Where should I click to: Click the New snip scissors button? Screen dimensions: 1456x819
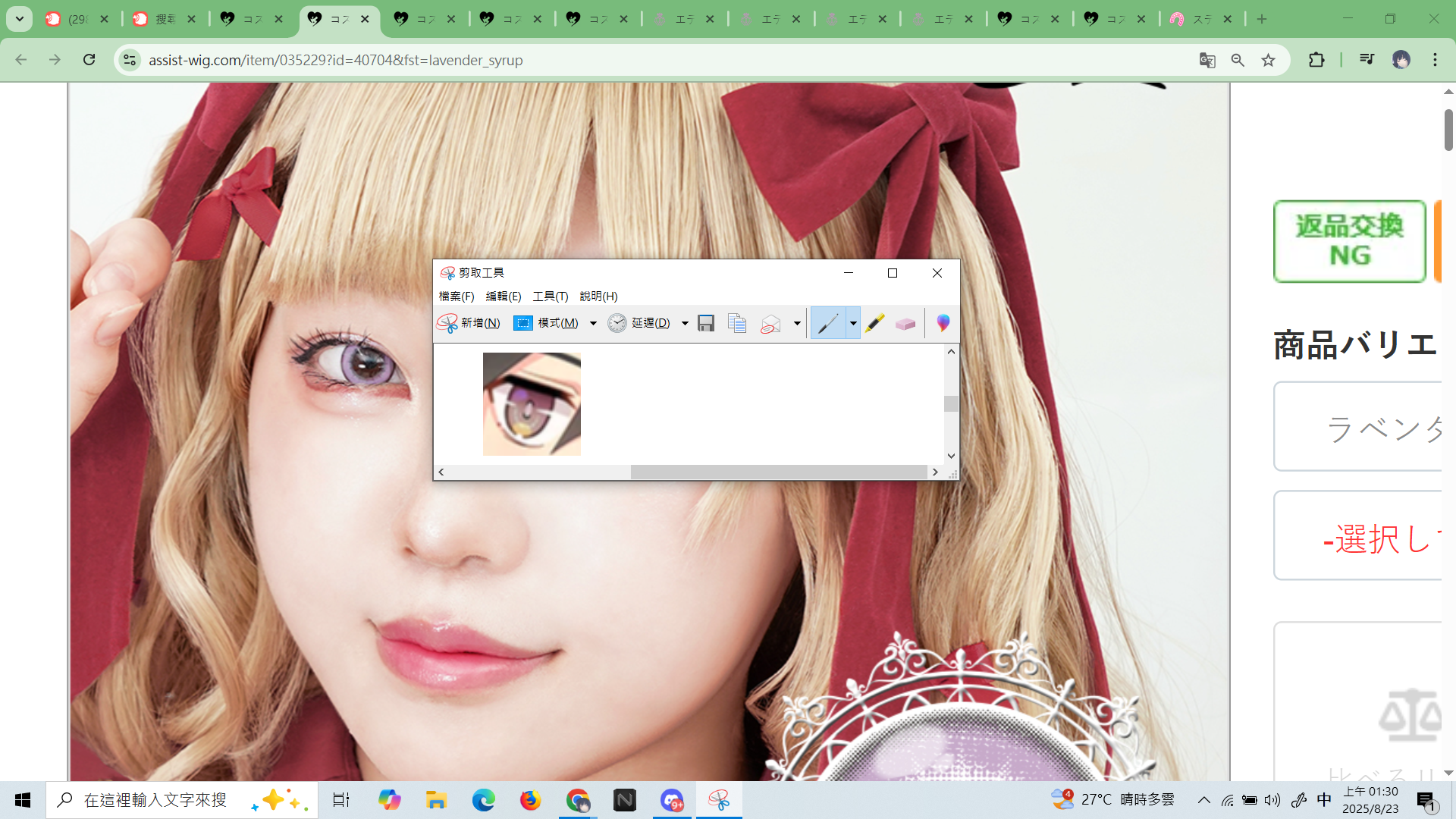tap(469, 323)
